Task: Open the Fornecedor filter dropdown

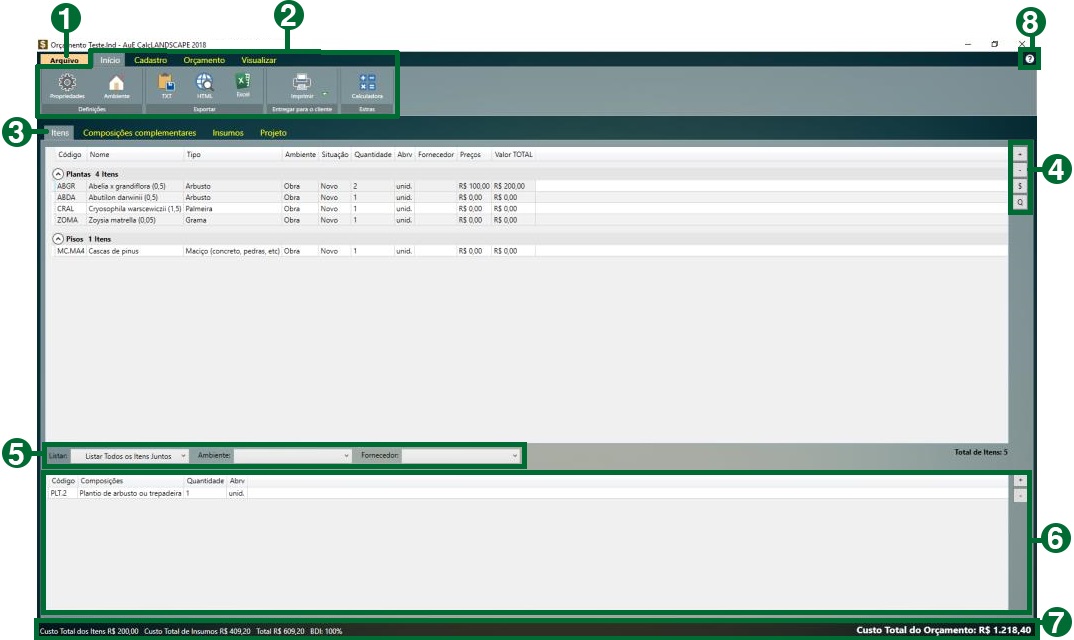Action: pos(461,456)
